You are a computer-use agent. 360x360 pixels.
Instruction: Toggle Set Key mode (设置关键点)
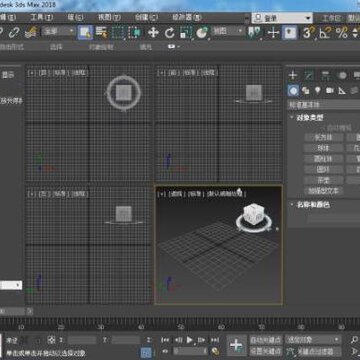click(266, 351)
